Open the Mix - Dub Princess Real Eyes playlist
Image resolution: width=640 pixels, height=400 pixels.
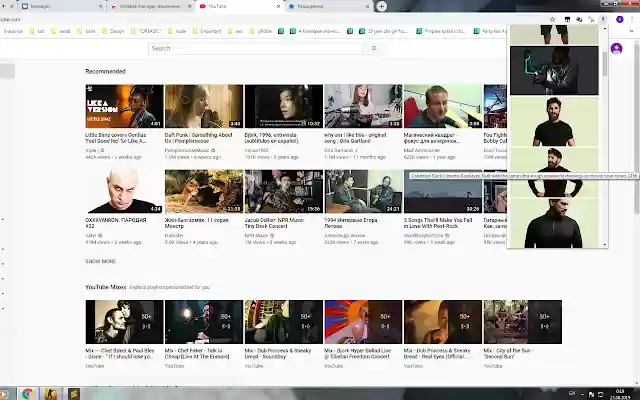point(443,322)
